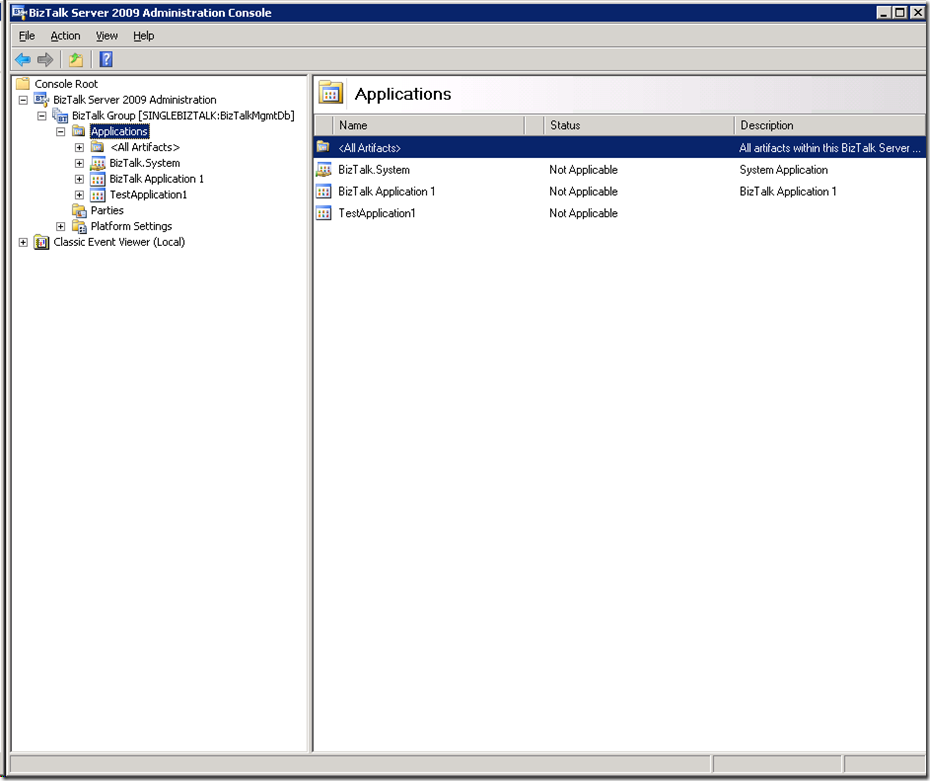The image size is (930, 781).
Task: Select BizTalk Group [SINGLEBIZTALK:BizTalkMgmtDb] label
Action: click(x=183, y=116)
